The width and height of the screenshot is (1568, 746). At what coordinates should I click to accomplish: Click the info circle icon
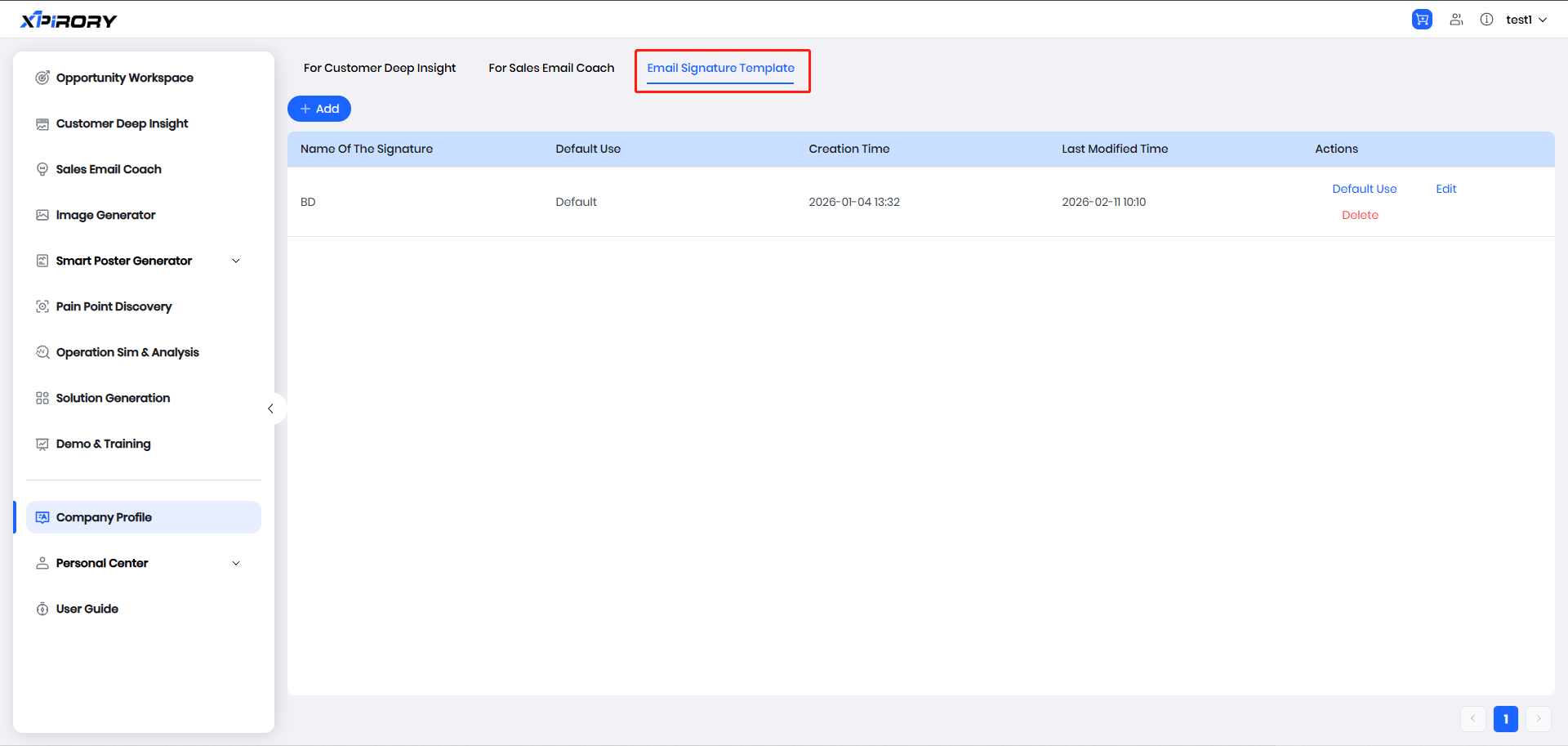pyautogui.click(x=1486, y=20)
